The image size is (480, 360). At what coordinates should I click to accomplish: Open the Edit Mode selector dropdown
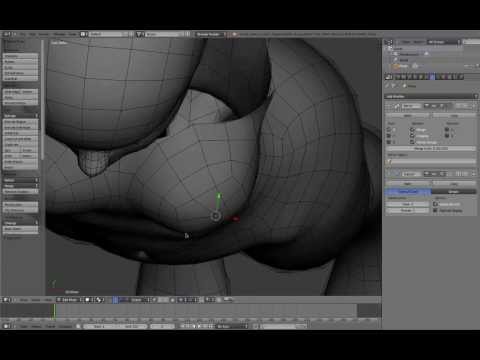pos(70,300)
